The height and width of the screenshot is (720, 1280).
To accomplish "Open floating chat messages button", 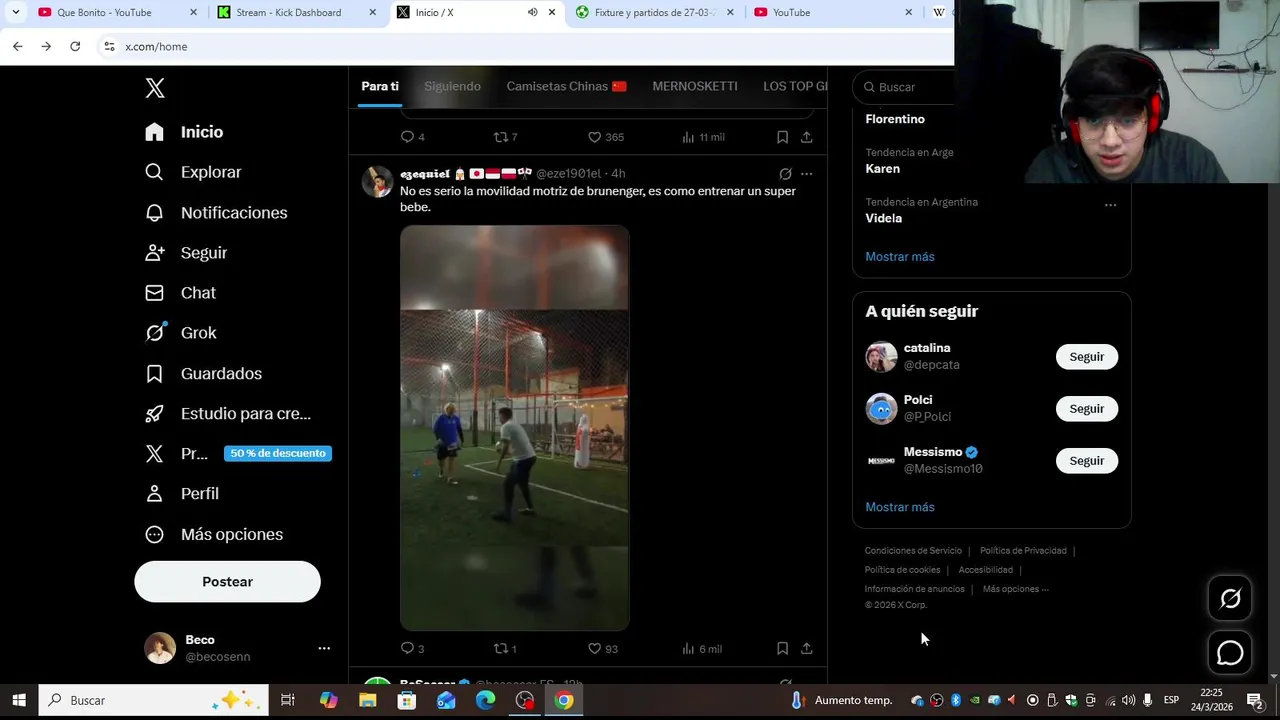I will click(1230, 653).
